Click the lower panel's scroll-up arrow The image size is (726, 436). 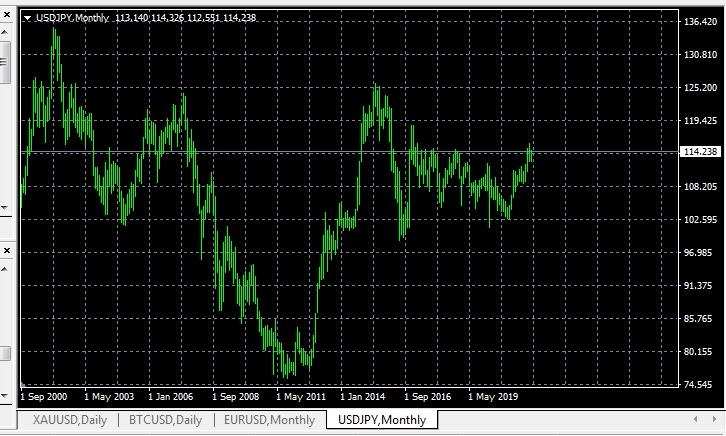point(4,268)
